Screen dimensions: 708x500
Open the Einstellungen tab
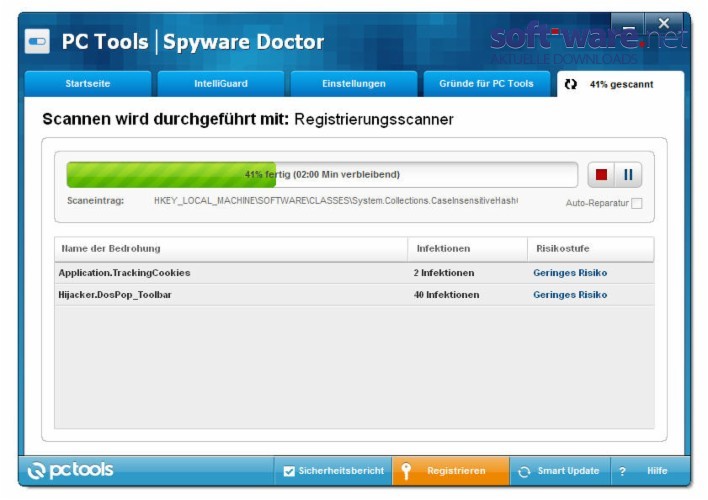coord(354,84)
